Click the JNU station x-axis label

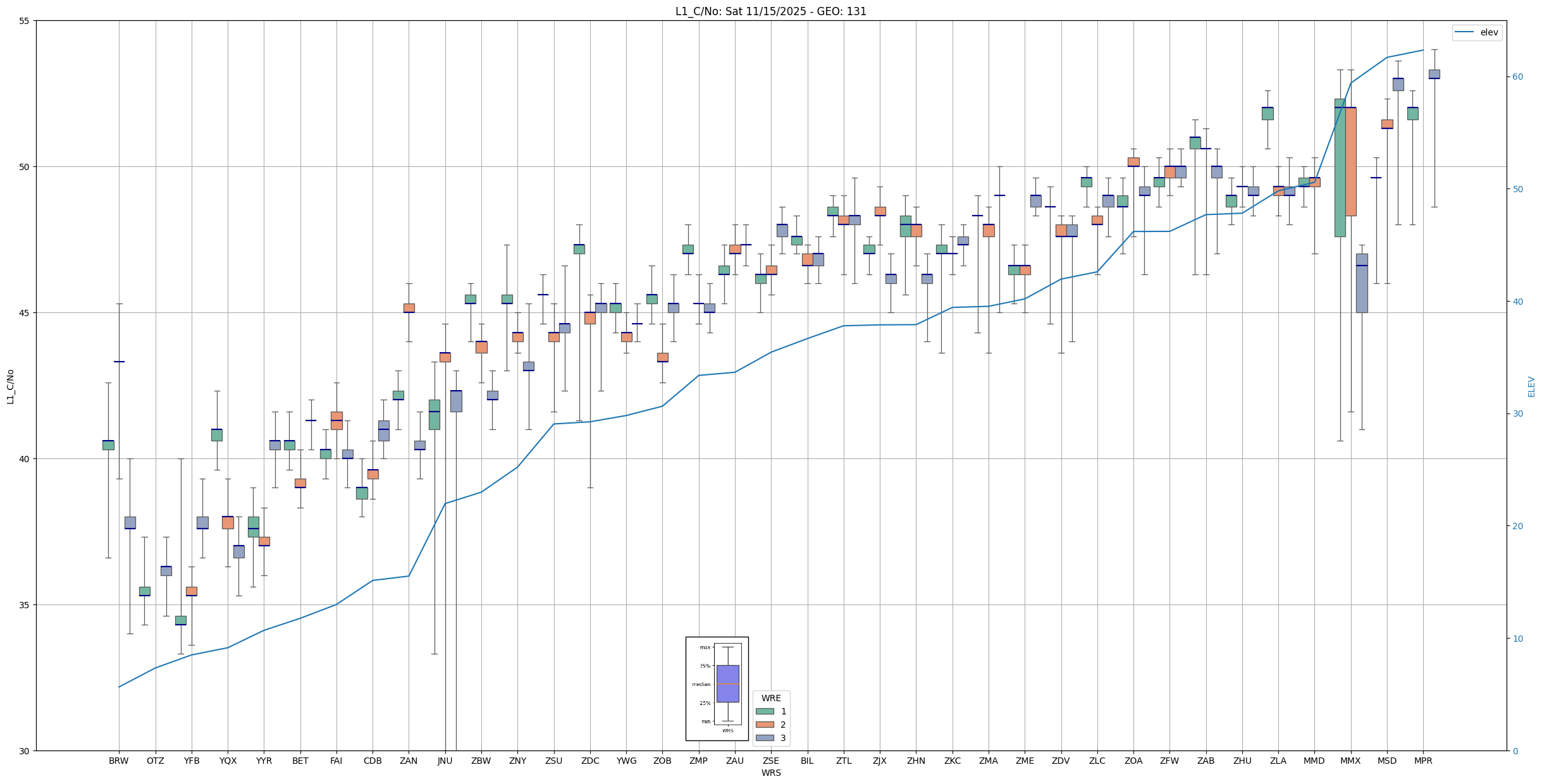(445, 761)
